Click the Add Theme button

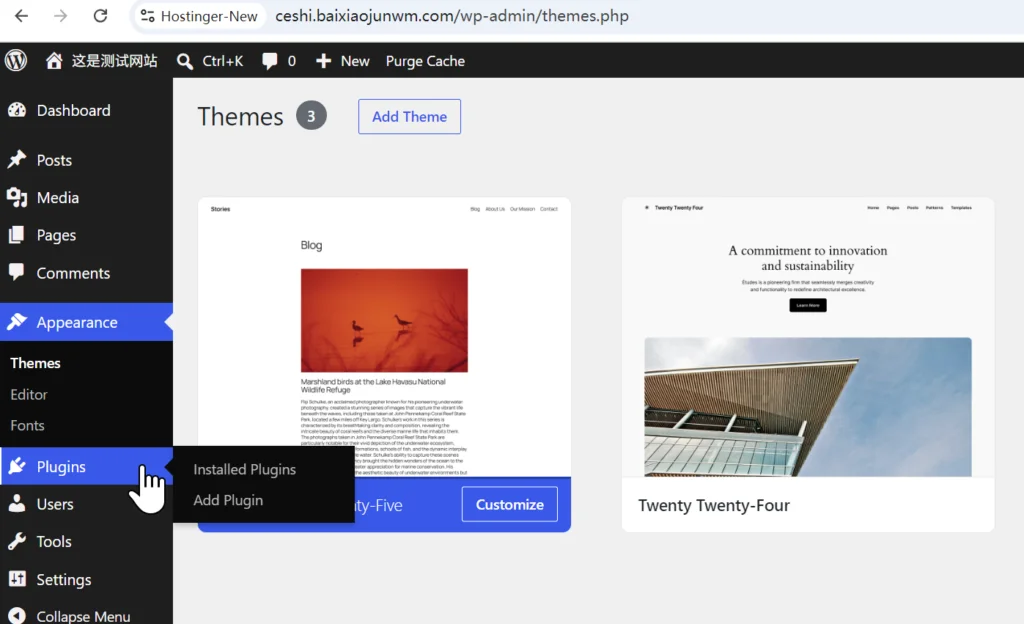409,117
